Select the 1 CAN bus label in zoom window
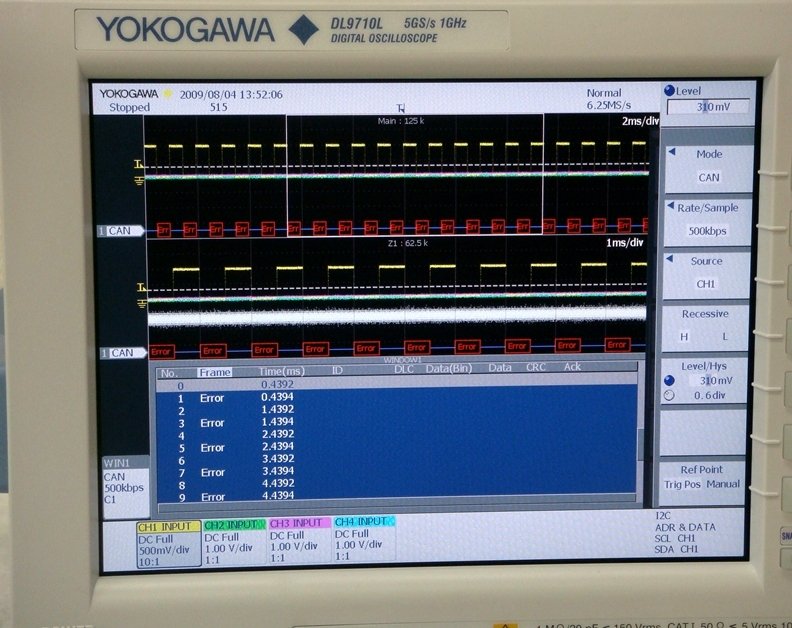Viewport: 792px width, 628px height. (124, 353)
